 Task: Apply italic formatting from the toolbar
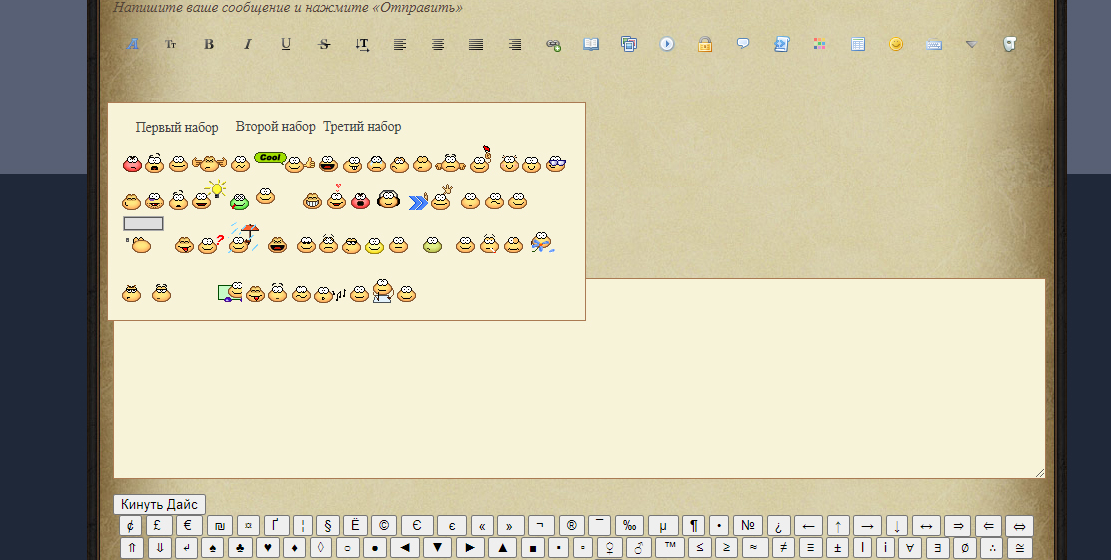pyautogui.click(x=248, y=44)
